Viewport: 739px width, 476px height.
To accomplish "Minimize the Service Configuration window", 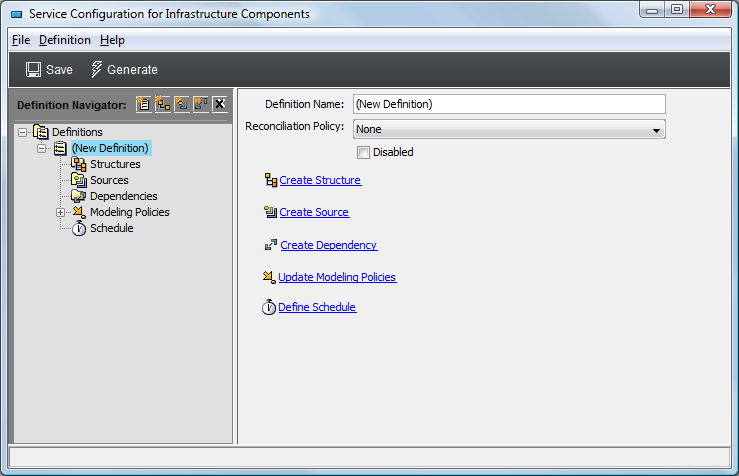I will (652, 9).
